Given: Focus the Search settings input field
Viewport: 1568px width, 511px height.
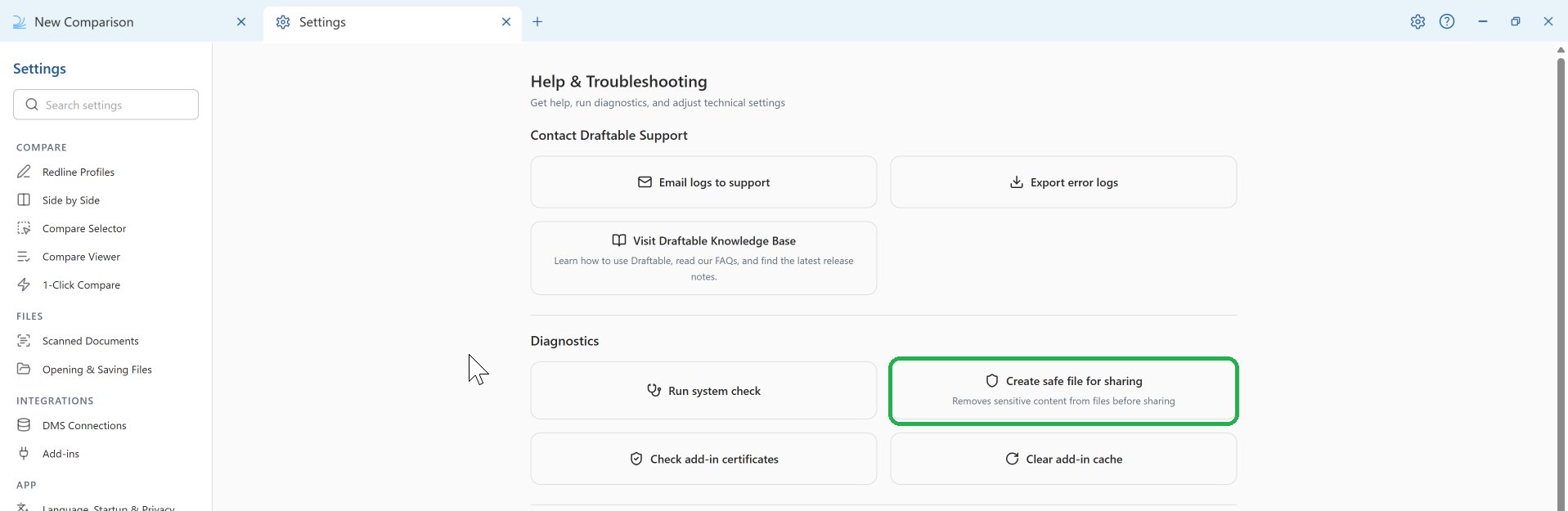Looking at the screenshot, I should [x=106, y=105].
